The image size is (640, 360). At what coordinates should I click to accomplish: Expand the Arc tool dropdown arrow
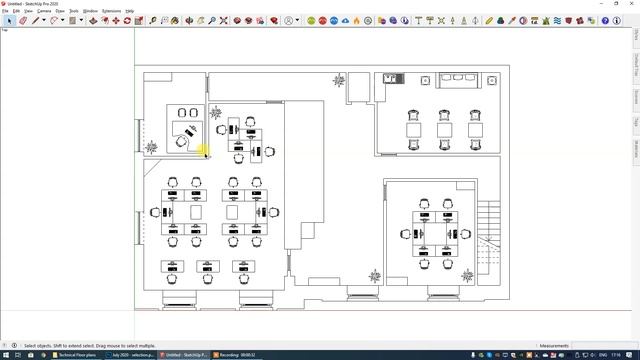tap(62, 20)
